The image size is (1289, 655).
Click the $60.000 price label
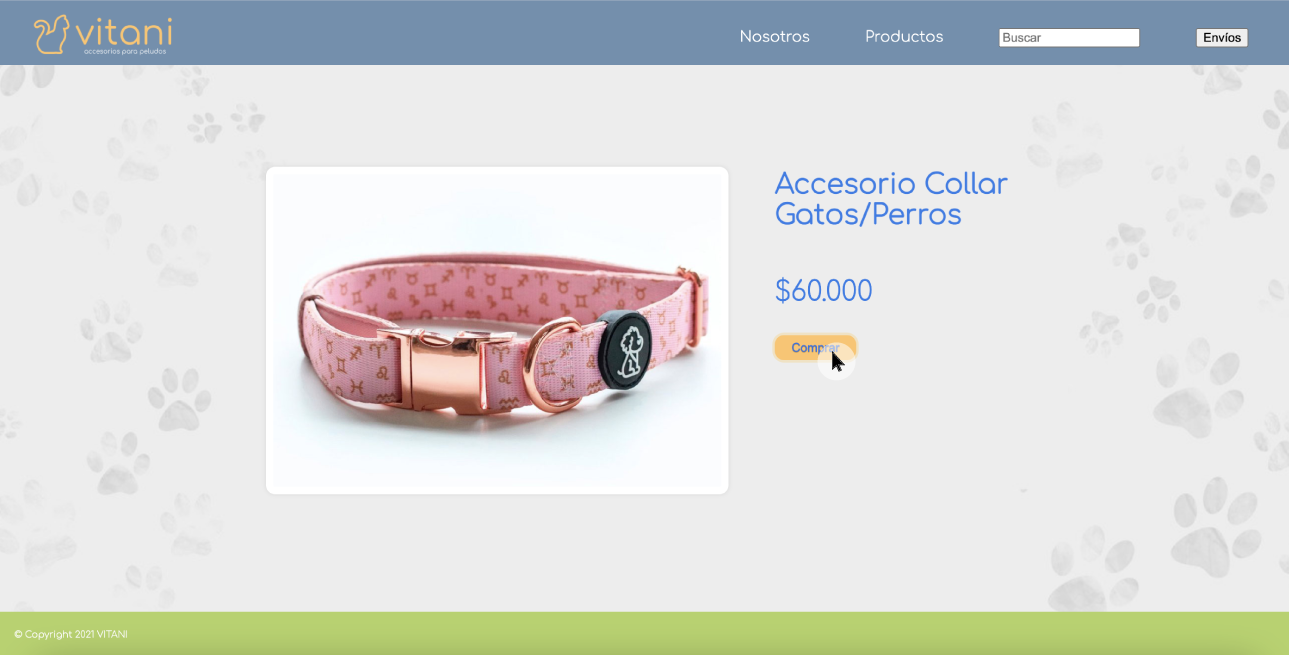[824, 291]
